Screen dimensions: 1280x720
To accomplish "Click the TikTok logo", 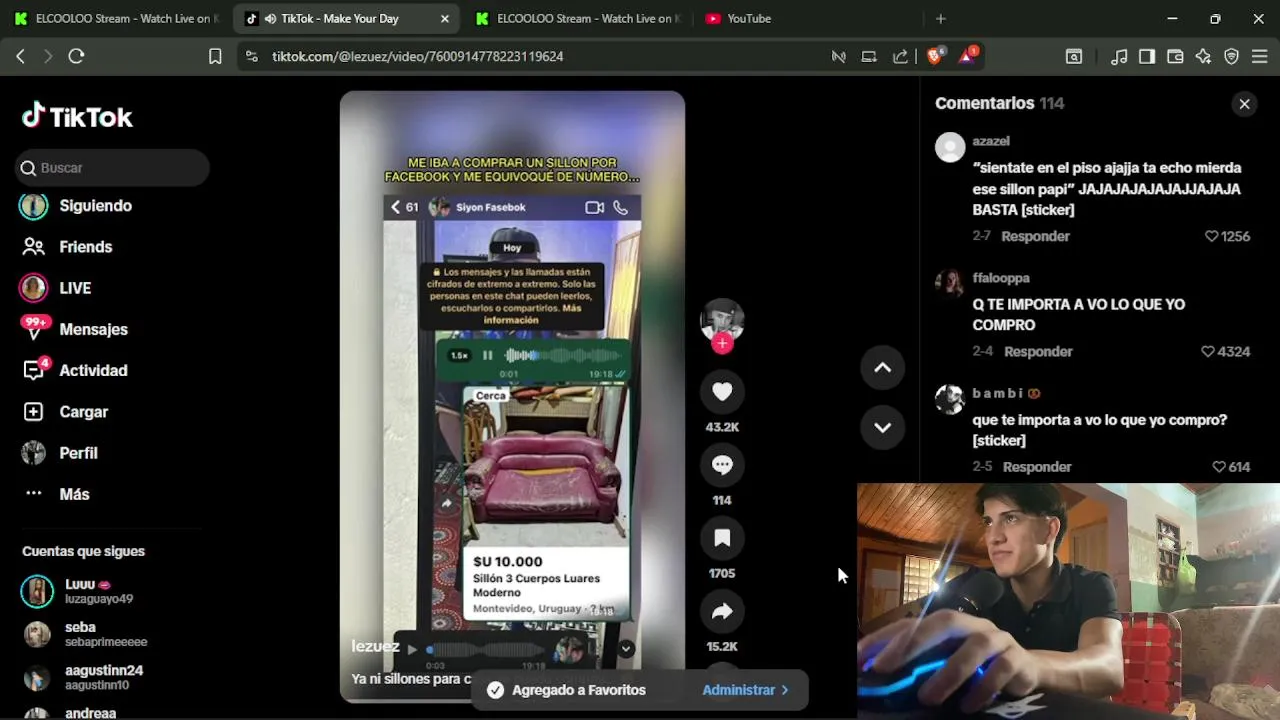I will pos(77,117).
